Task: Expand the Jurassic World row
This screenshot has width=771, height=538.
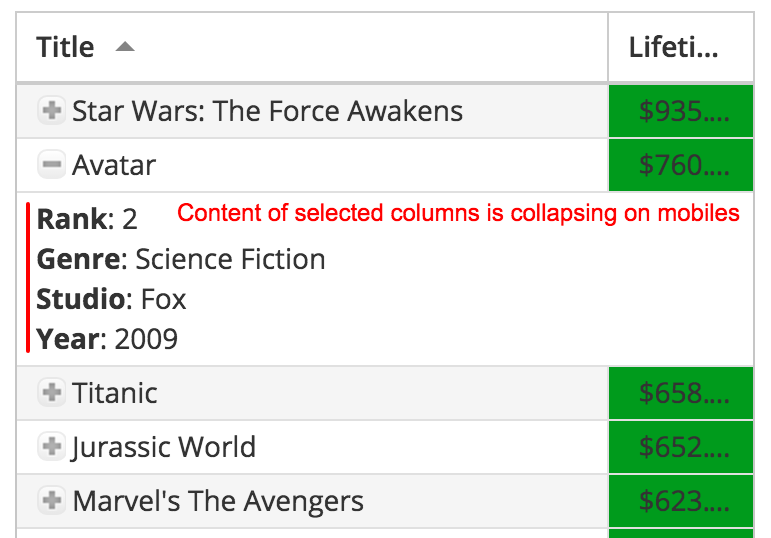Action: click(x=52, y=447)
